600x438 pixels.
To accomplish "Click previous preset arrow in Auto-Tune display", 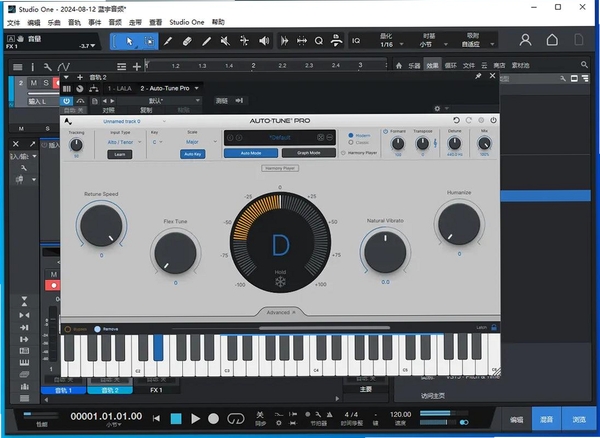I will coord(230,138).
